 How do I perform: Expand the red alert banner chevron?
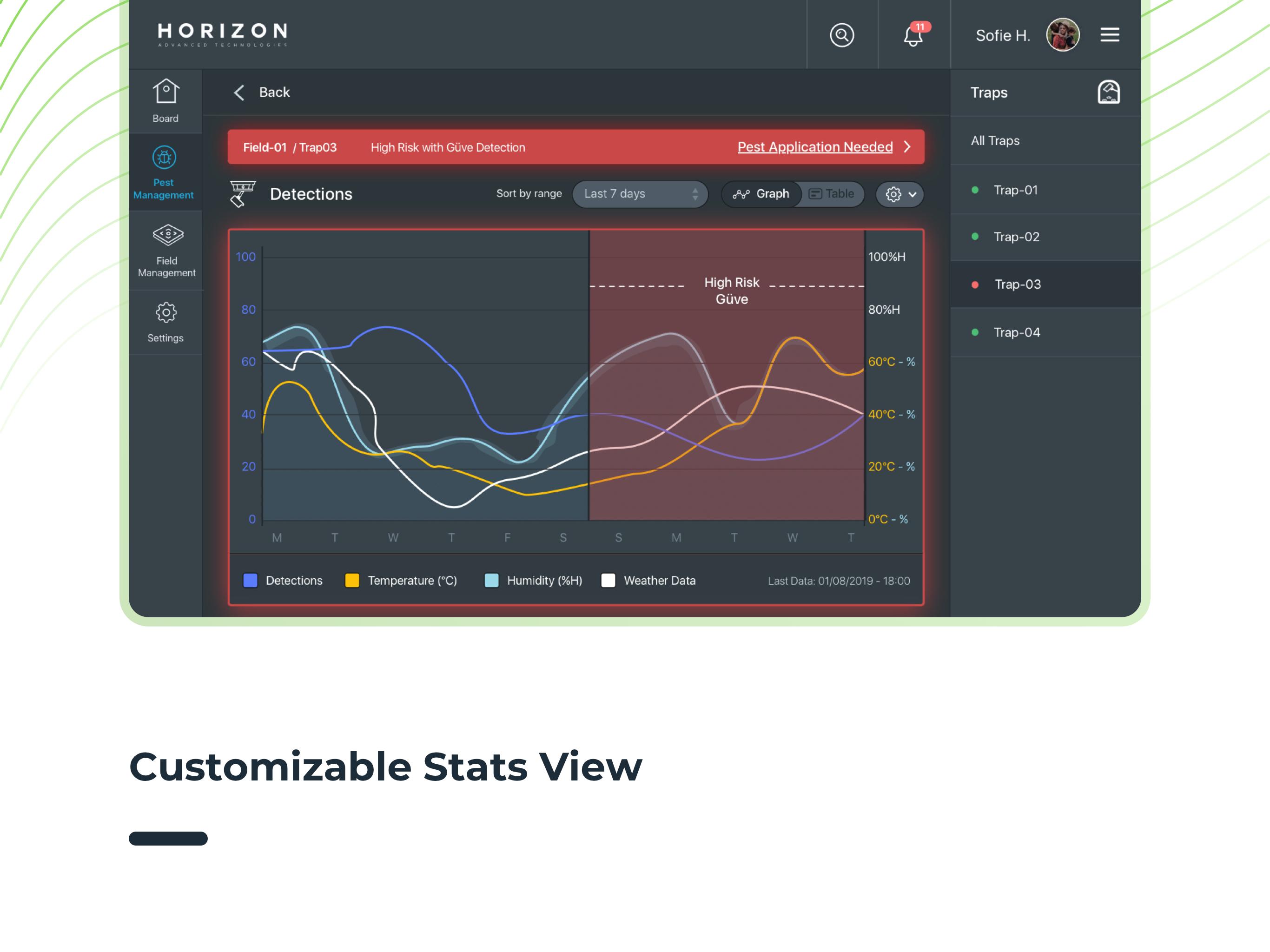tap(907, 147)
